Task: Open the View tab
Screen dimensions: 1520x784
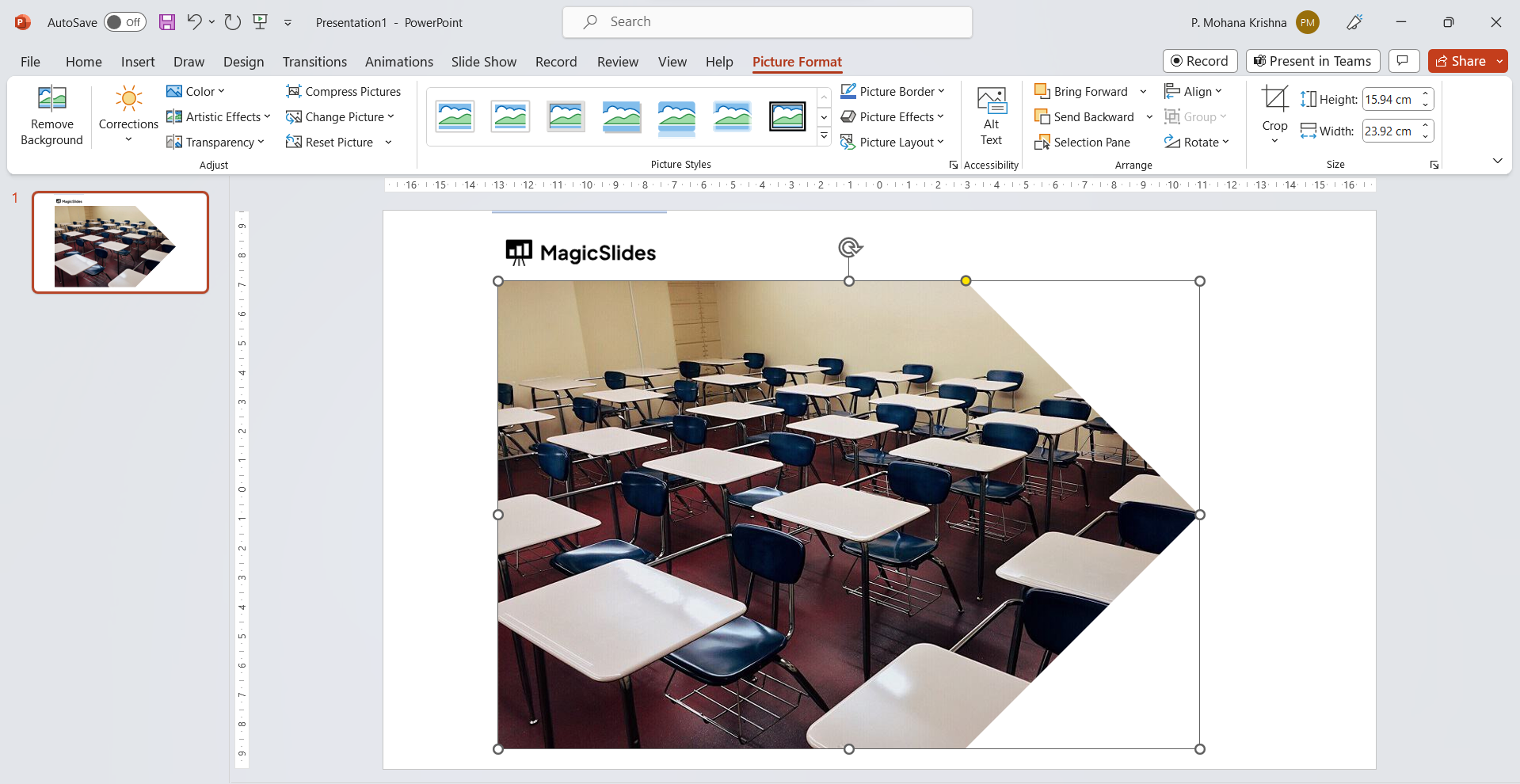Action: (x=672, y=62)
